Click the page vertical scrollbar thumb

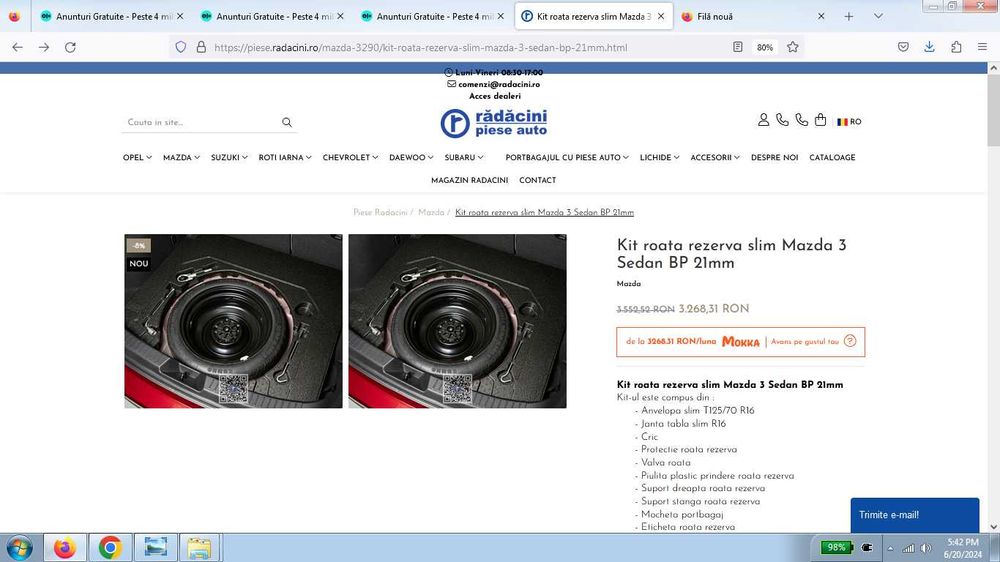(x=994, y=108)
